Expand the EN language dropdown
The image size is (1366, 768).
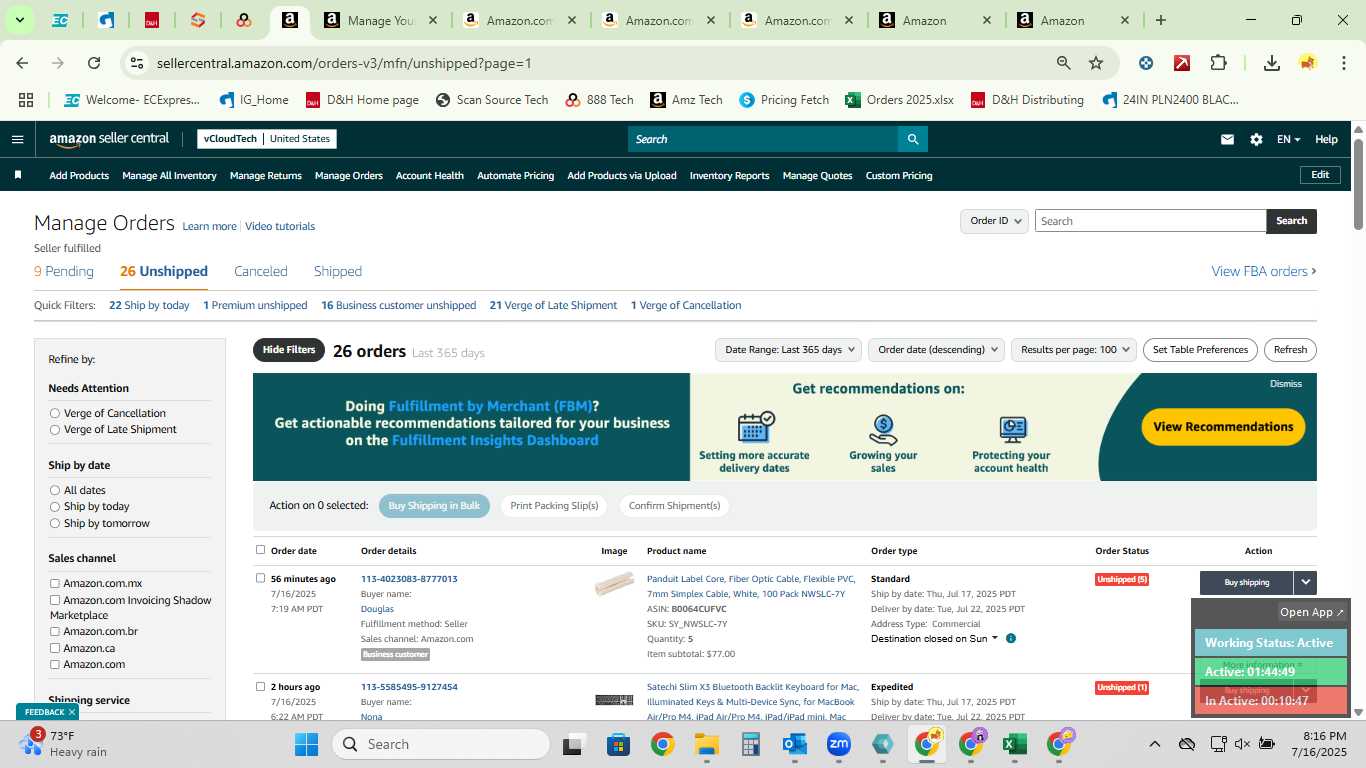tap(1288, 140)
